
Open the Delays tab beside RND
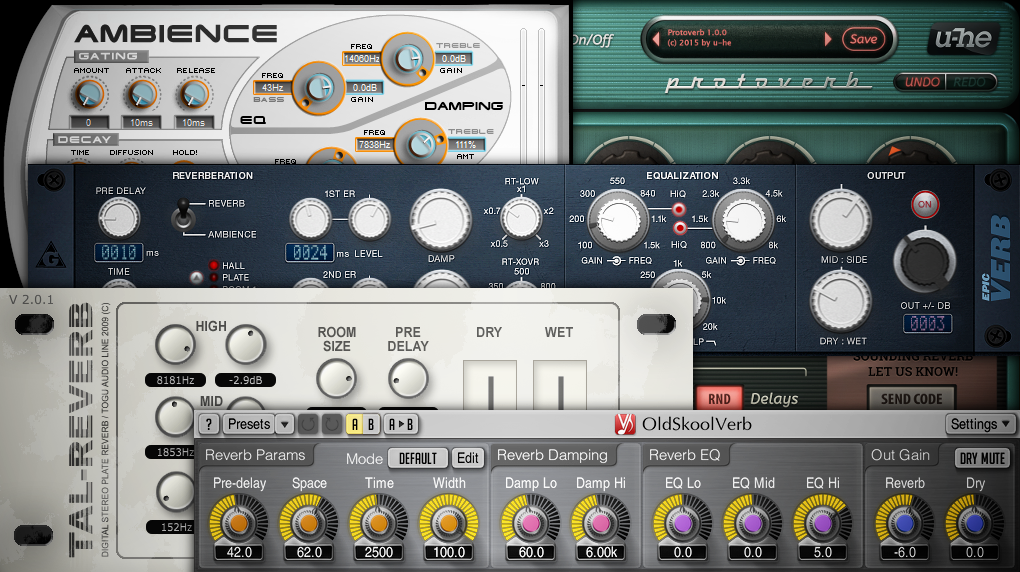[x=774, y=398]
